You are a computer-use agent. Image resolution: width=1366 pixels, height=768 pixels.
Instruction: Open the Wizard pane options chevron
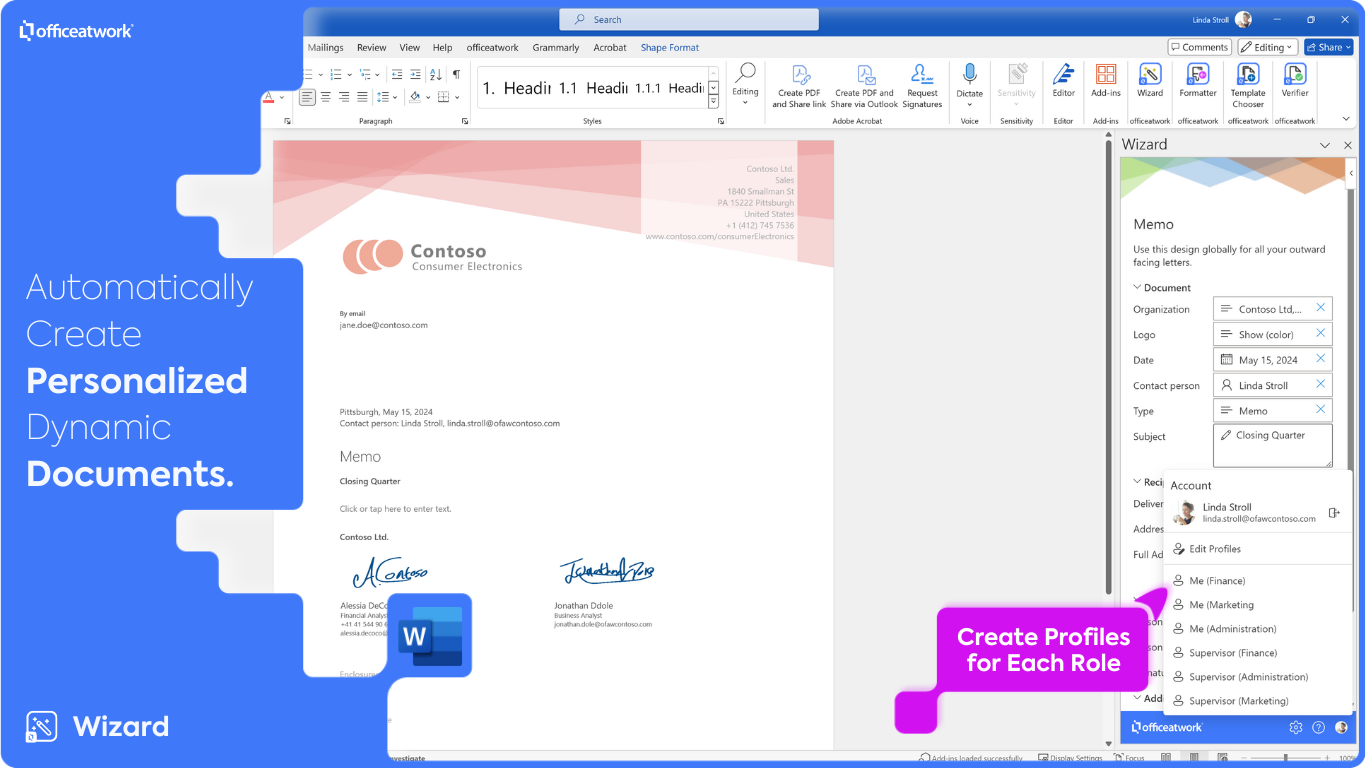(x=1325, y=145)
